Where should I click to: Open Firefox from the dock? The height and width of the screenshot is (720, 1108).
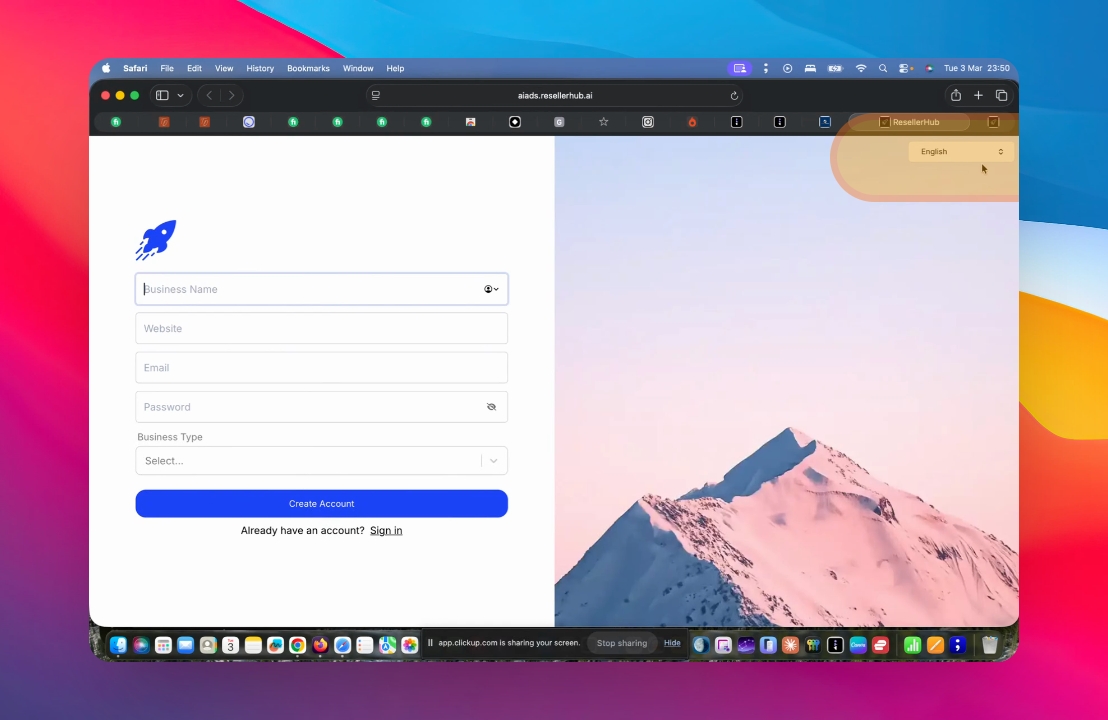click(320, 645)
